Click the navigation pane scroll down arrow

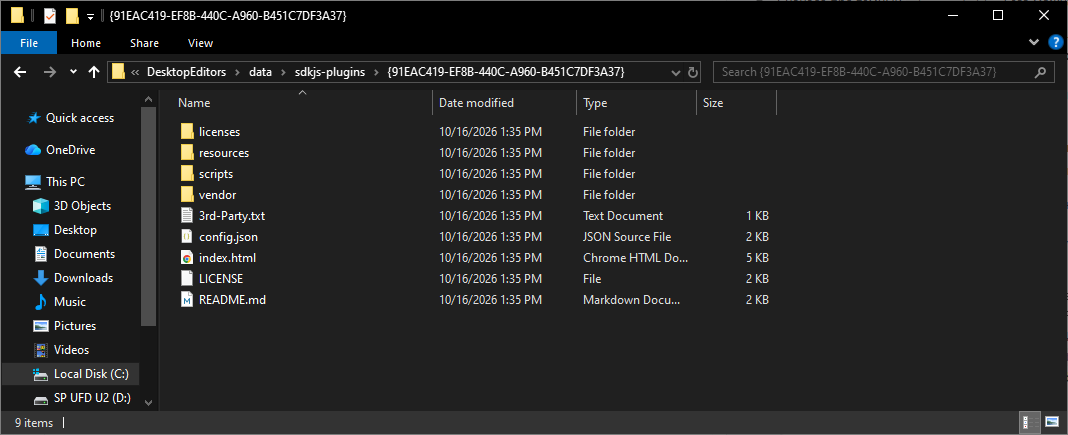pyautogui.click(x=149, y=402)
